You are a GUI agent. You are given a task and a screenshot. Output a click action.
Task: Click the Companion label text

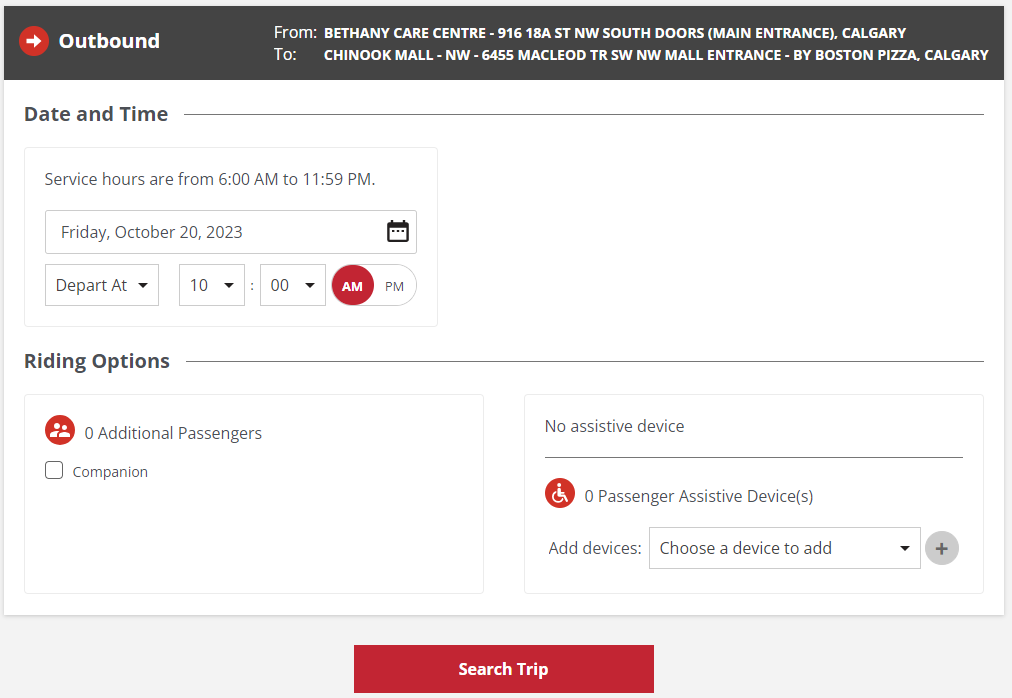[110, 472]
